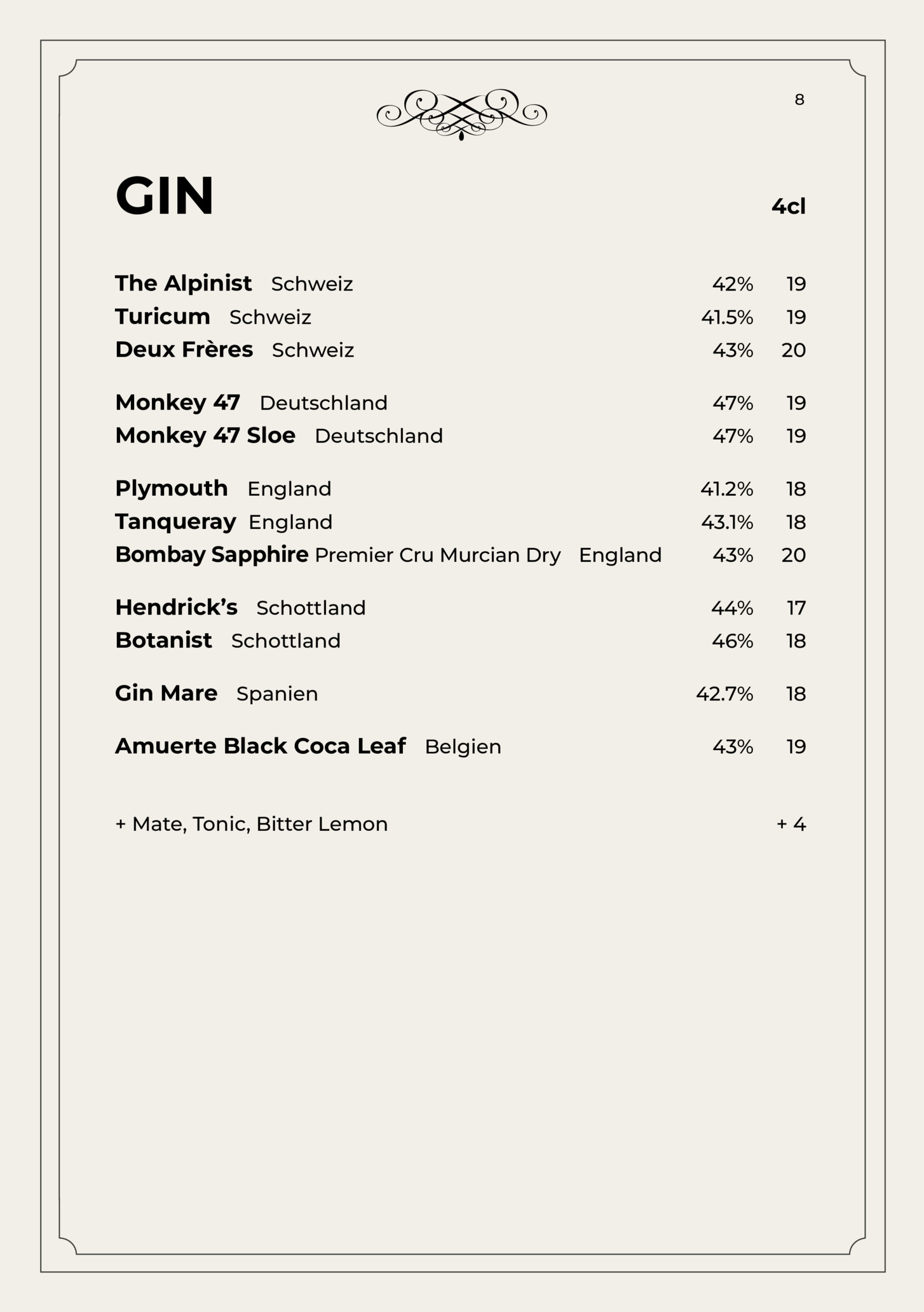Click the ornamental flourish at the top
This screenshot has width=924, height=1312.
(461, 114)
